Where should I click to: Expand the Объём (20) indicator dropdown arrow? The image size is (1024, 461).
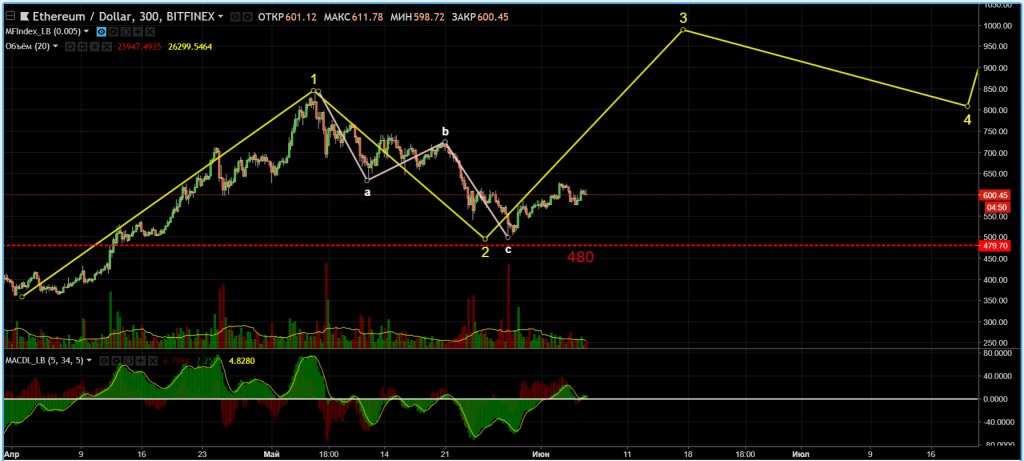[x=55, y=46]
